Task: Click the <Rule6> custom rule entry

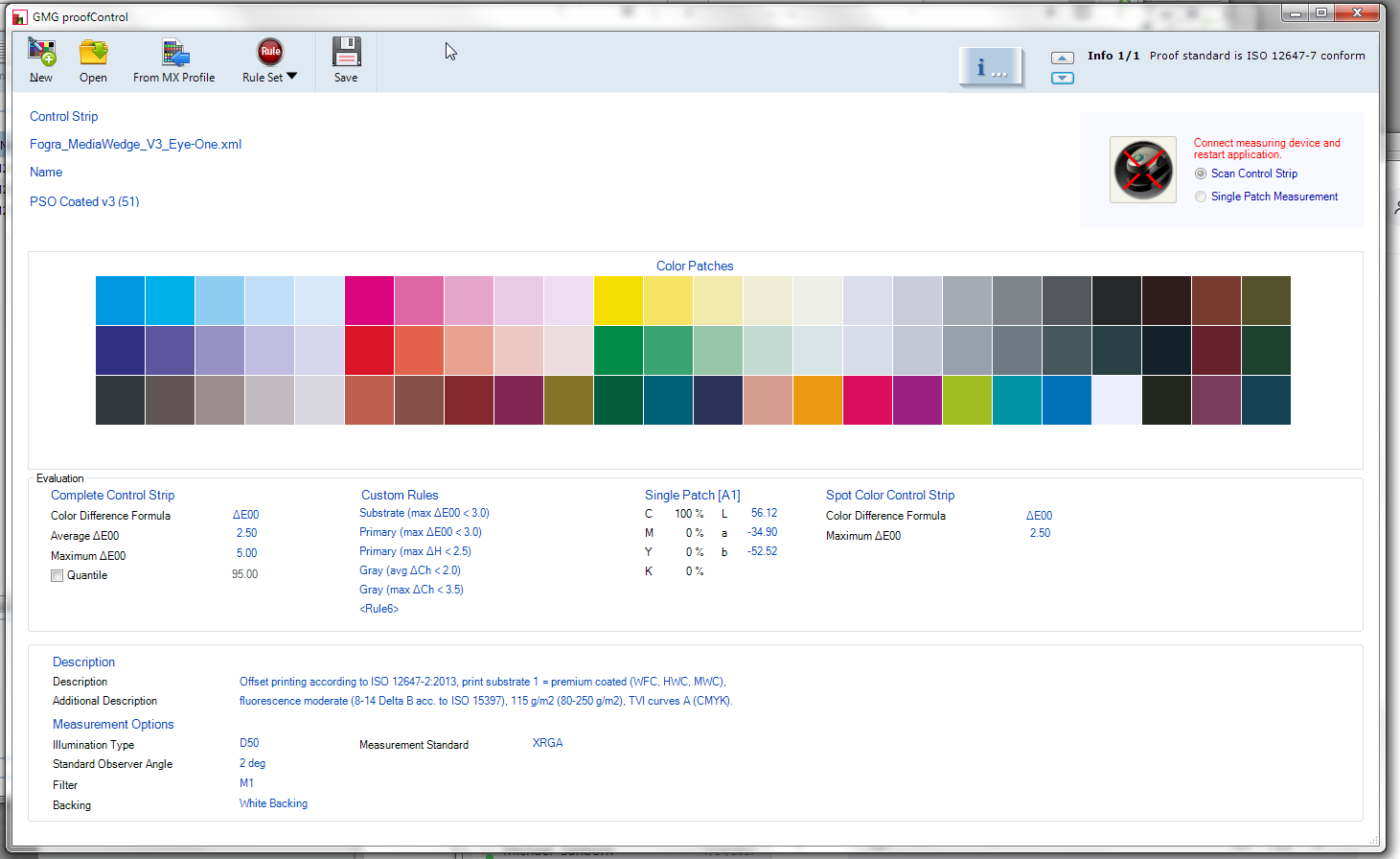Action: click(x=379, y=608)
